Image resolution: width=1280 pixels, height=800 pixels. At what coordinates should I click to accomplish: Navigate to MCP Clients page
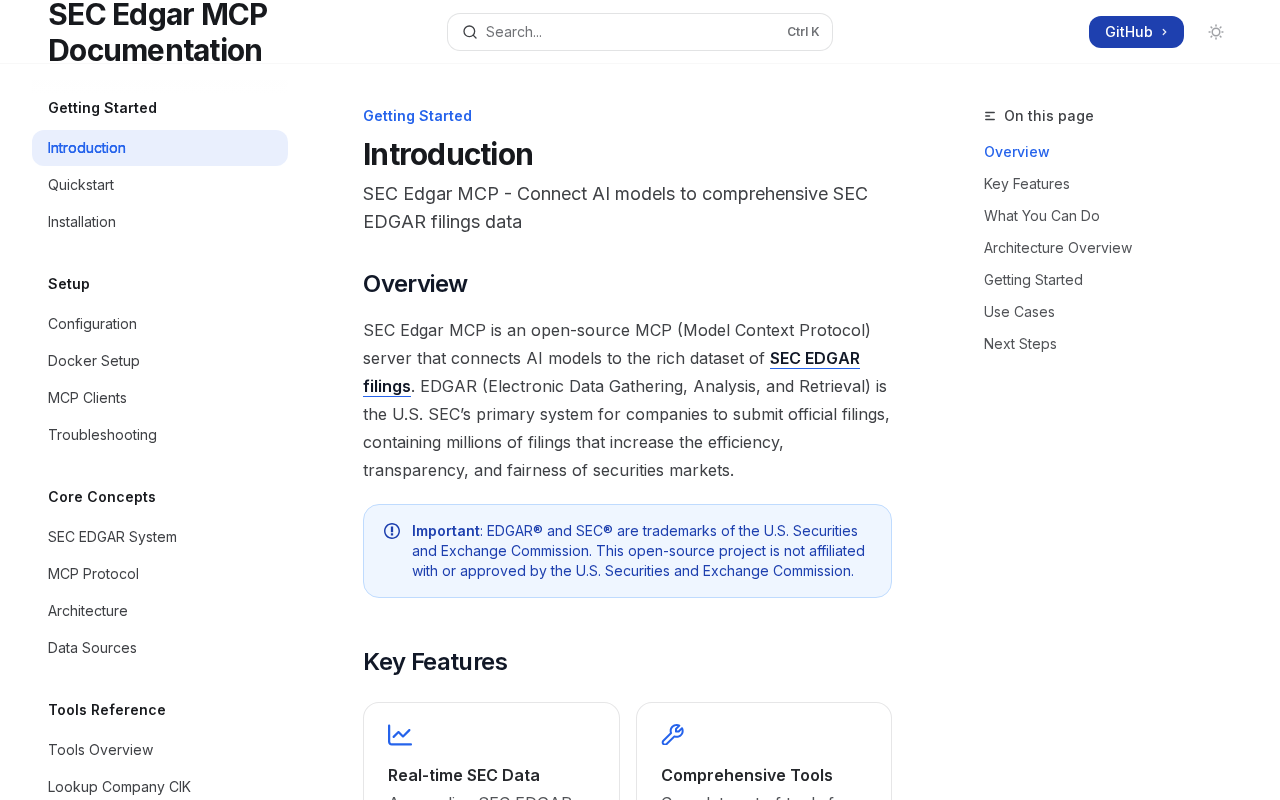[87, 398]
